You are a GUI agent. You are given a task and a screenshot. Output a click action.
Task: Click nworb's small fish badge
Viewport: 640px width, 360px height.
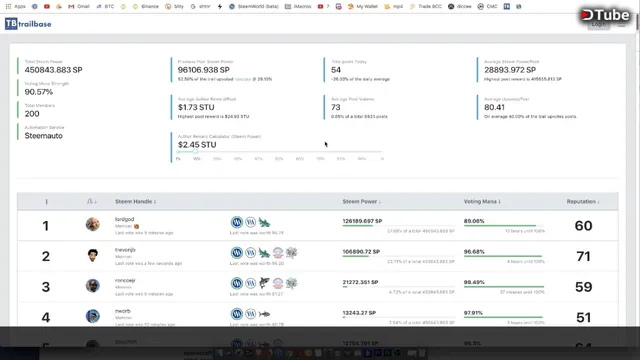pyautogui.click(x=264, y=314)
